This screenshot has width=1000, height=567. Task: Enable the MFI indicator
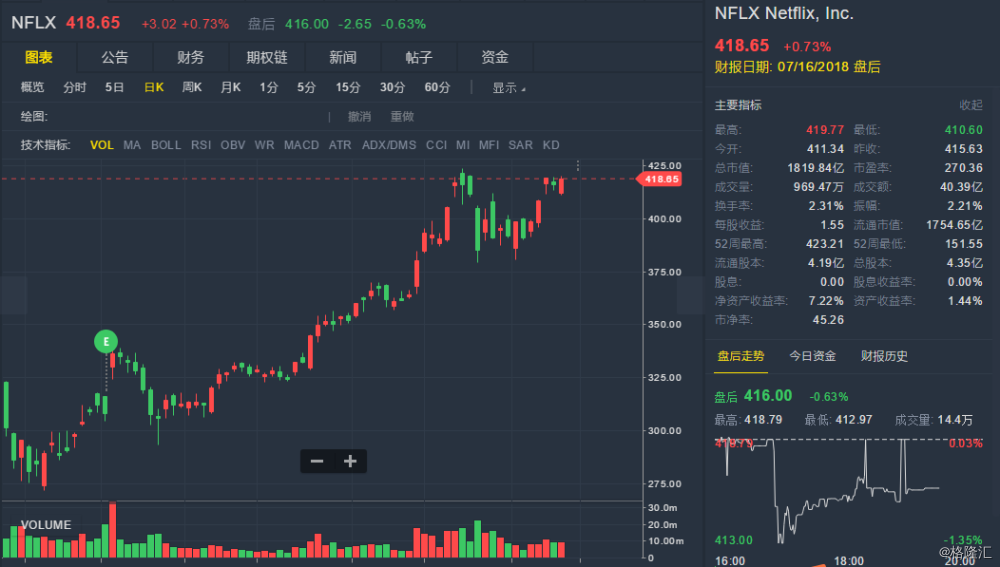489,145
